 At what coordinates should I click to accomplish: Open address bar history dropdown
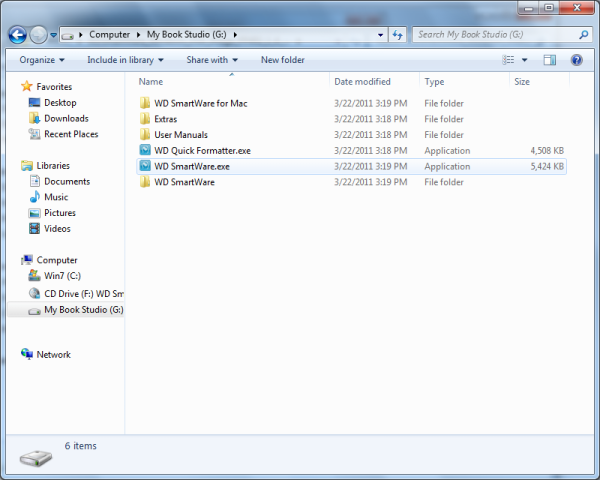(380, 35)
